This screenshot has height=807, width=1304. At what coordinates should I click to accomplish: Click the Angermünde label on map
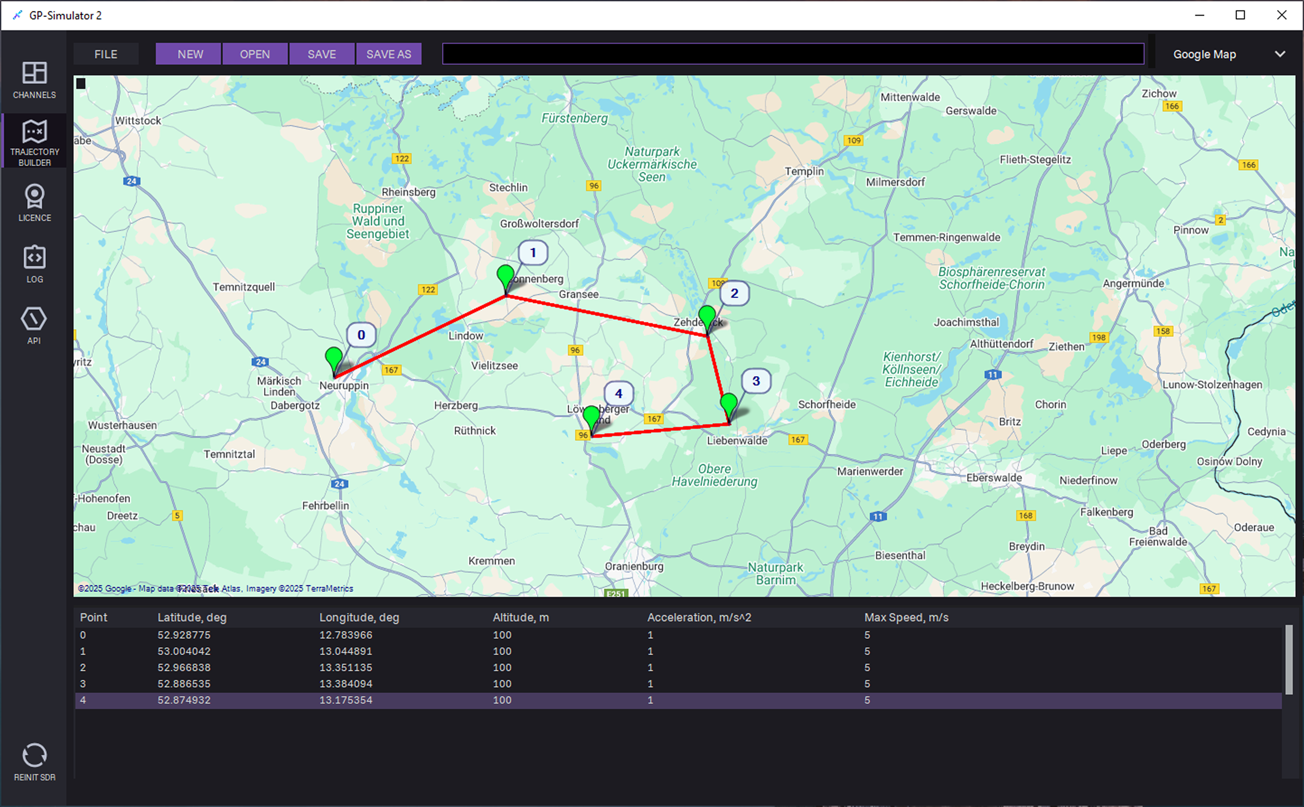(x=1133, y=283)
